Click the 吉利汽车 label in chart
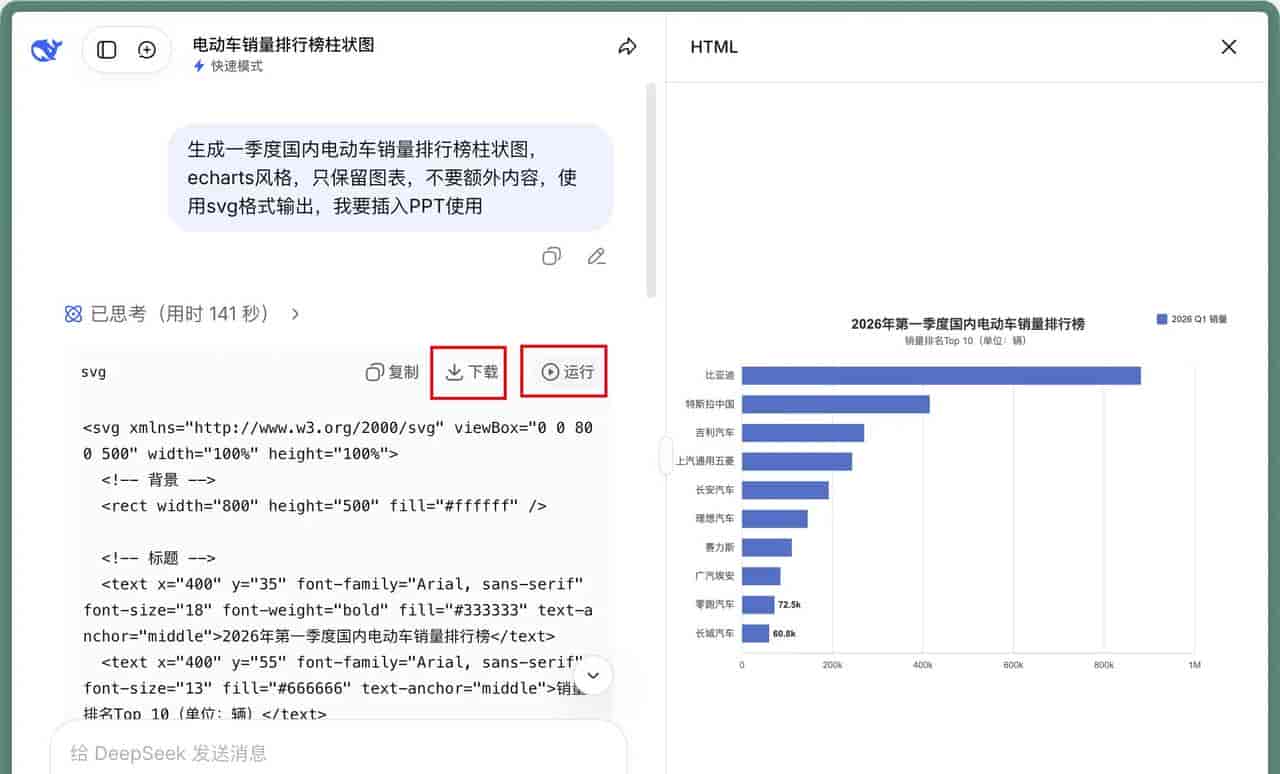 tap(715, 433)
